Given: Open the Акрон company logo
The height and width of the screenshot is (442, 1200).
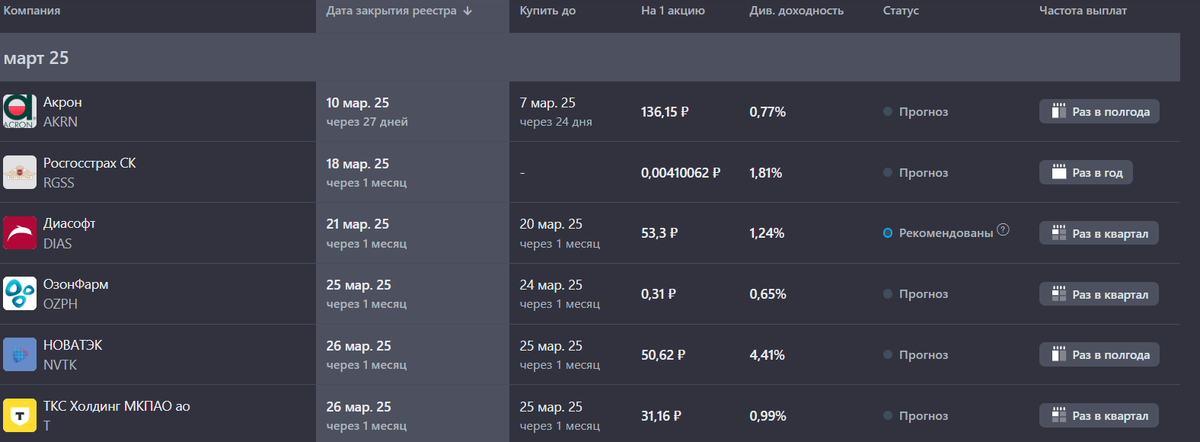Looking at the screenshot, I should coord(20,112).
